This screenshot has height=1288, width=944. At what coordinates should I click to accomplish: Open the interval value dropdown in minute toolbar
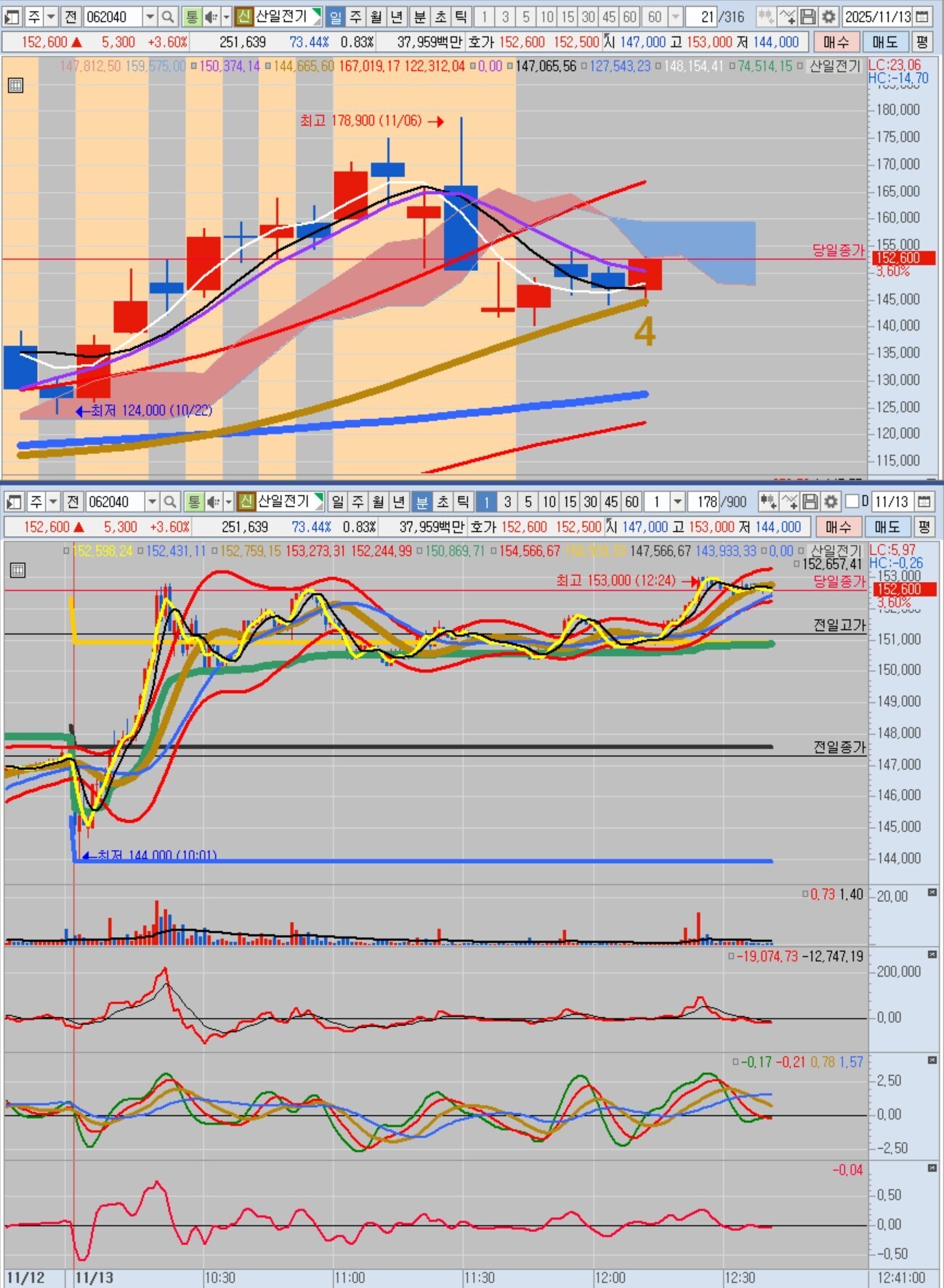(677, 501)
